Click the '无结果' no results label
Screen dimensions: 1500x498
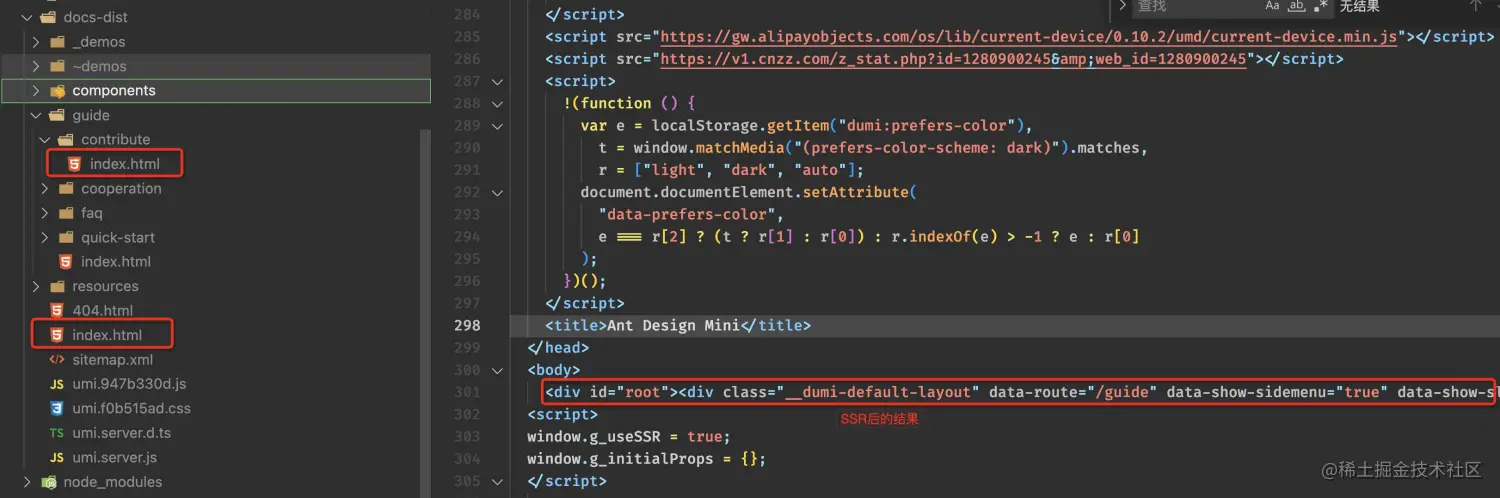coord(1359,6)
